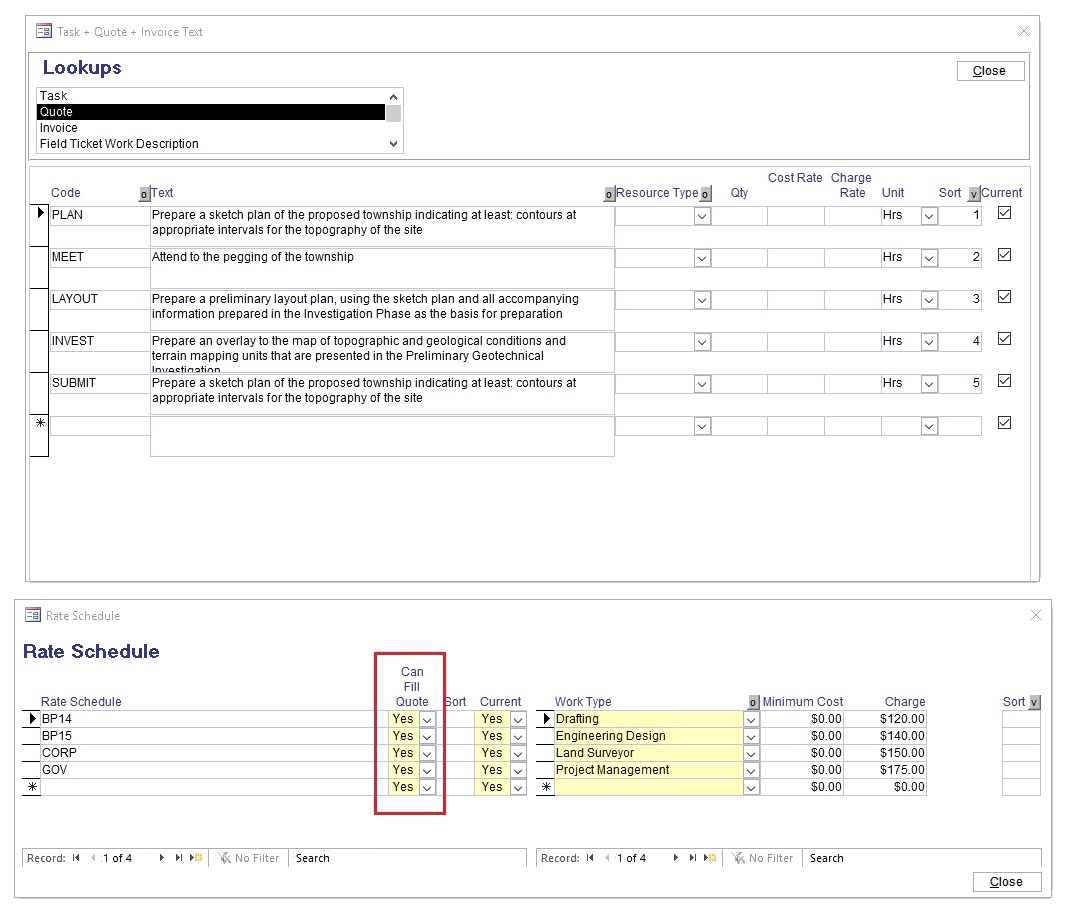Open Work Type dropdown for Drafting

[751, 719]
